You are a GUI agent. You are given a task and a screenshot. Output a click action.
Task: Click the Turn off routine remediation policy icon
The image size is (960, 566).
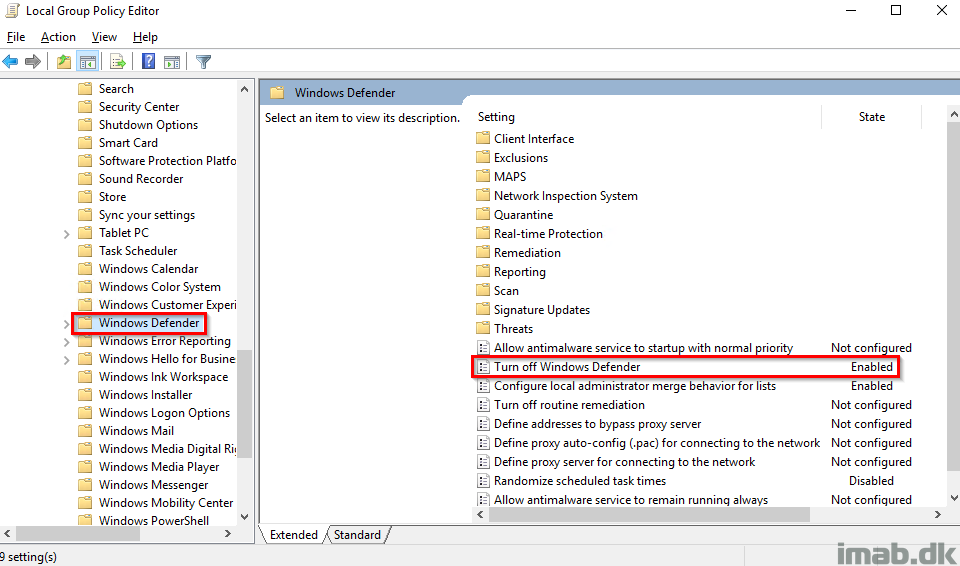click(x=484, y=405)
